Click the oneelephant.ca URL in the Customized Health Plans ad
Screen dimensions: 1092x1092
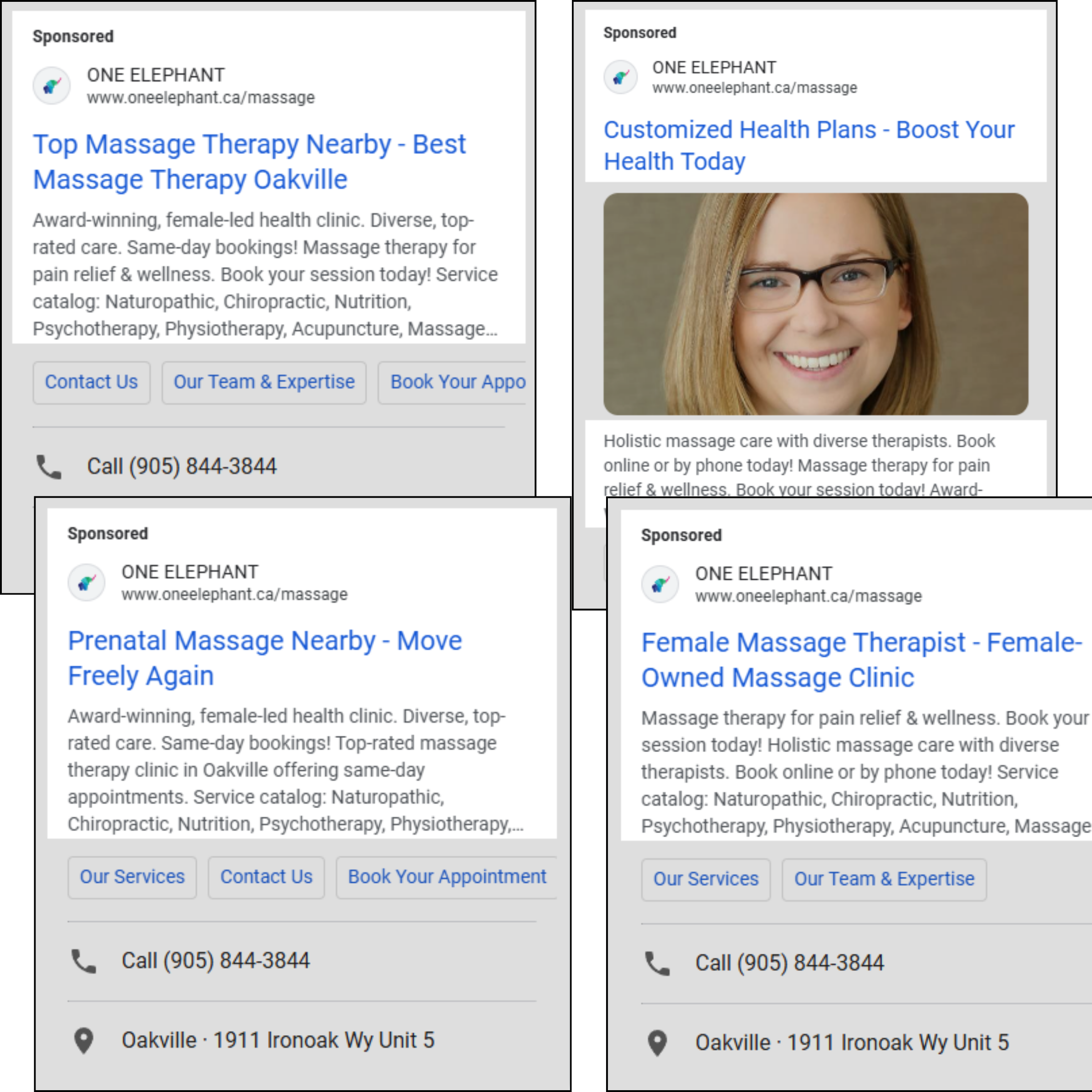click(754, 88)
